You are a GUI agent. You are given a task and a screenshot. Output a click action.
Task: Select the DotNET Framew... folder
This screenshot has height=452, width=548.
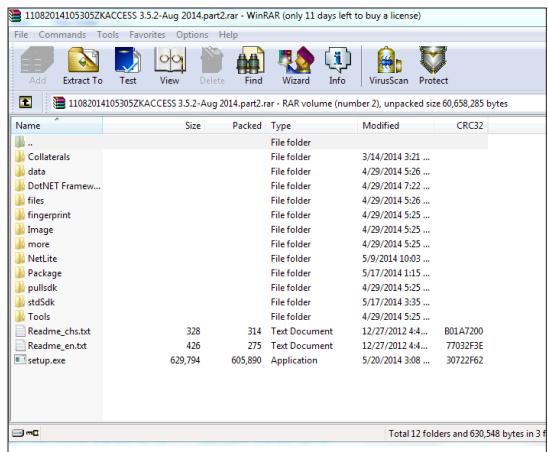[64, 186]
